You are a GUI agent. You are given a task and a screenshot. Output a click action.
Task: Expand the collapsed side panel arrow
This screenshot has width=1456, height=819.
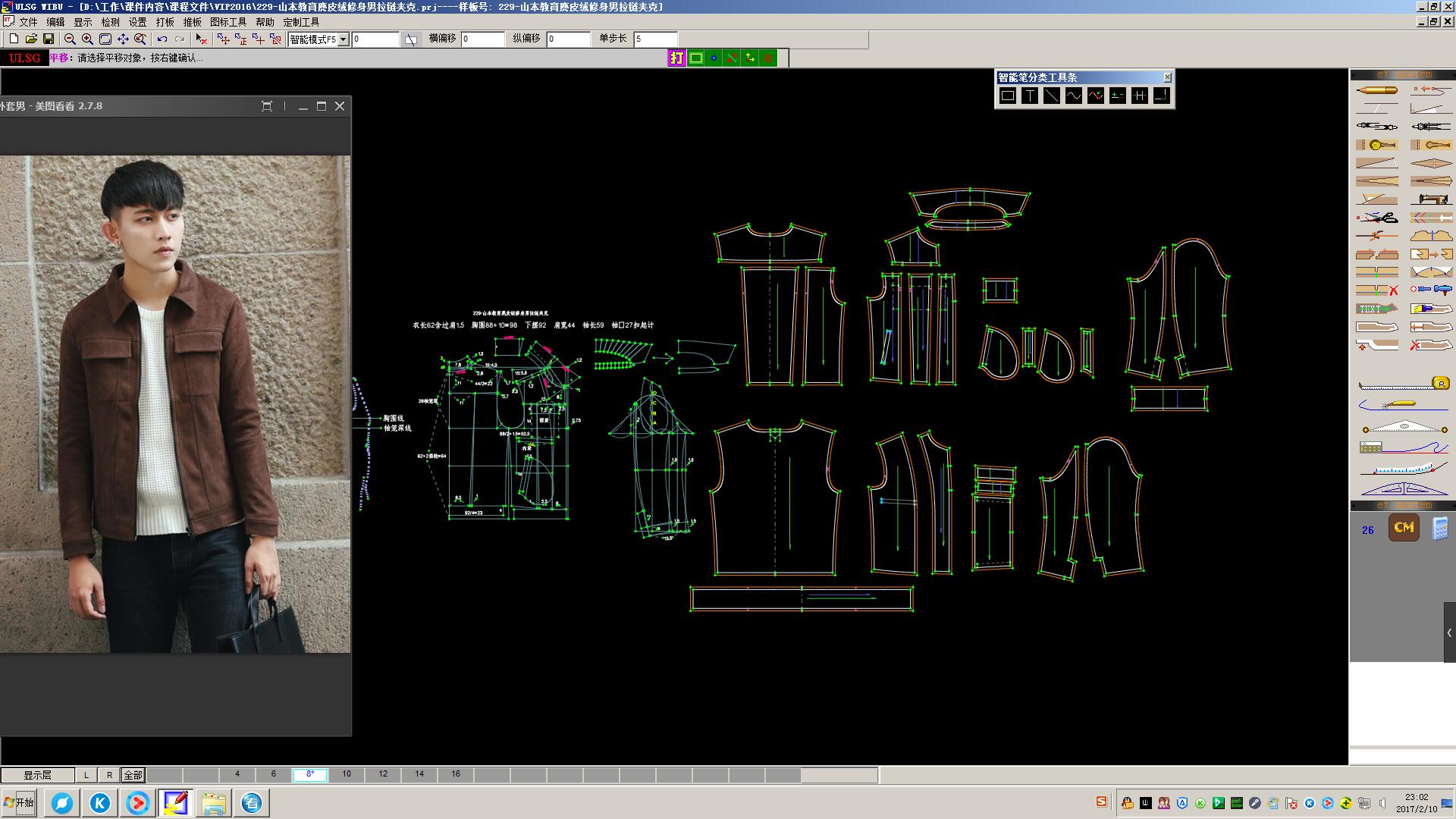pyautogui.click(x=1449, y=632)
